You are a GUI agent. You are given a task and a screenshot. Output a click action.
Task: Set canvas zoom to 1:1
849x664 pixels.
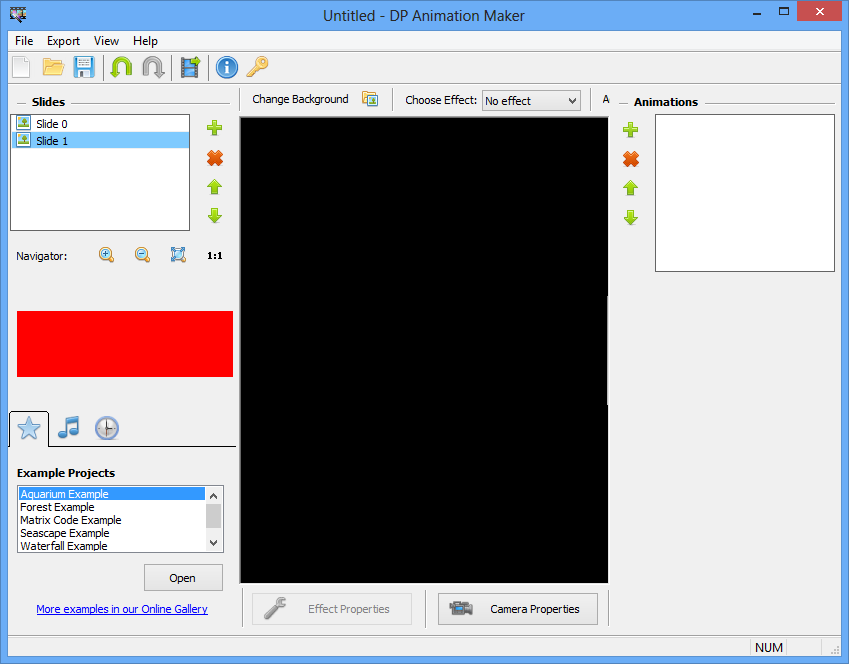point(214,255)
